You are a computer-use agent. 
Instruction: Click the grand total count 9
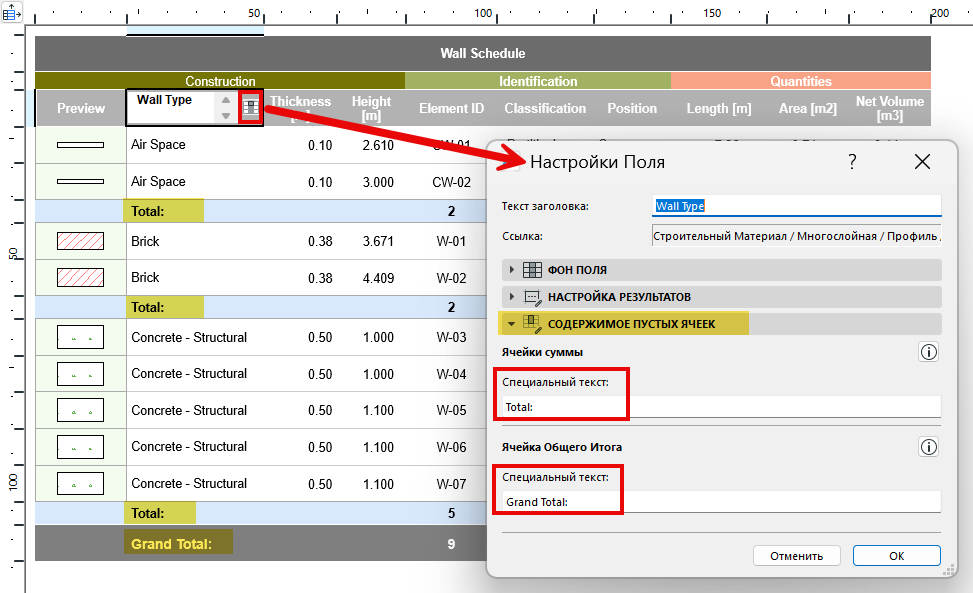pos(451,544)
